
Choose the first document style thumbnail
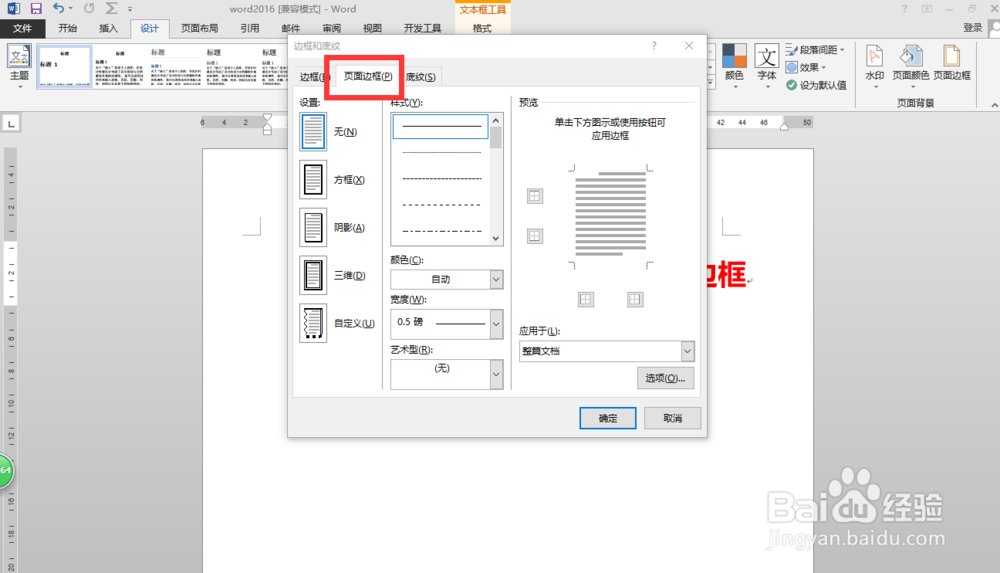[x=64, y=66]
